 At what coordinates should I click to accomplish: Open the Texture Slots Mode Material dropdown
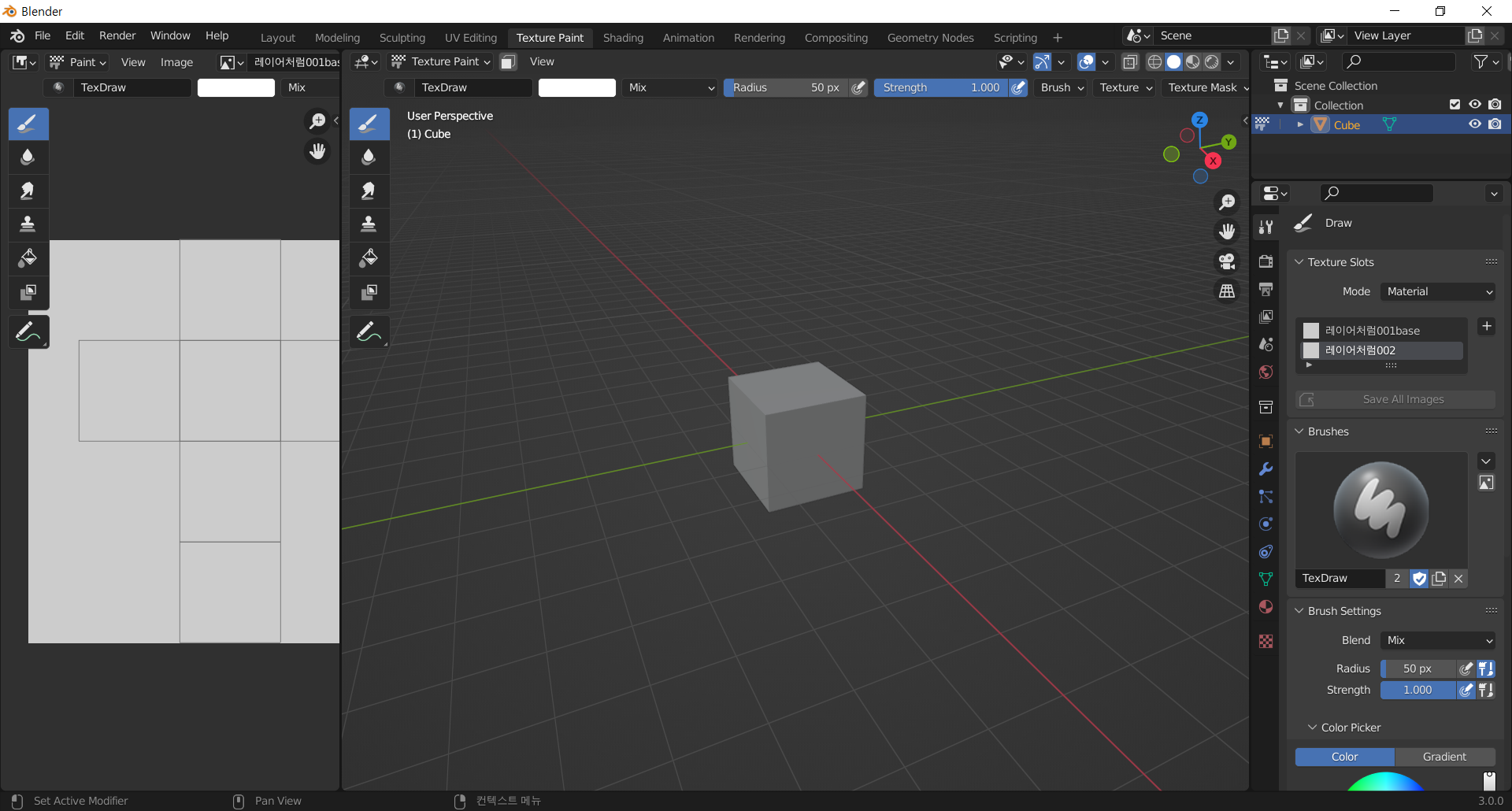[1439, 291]
